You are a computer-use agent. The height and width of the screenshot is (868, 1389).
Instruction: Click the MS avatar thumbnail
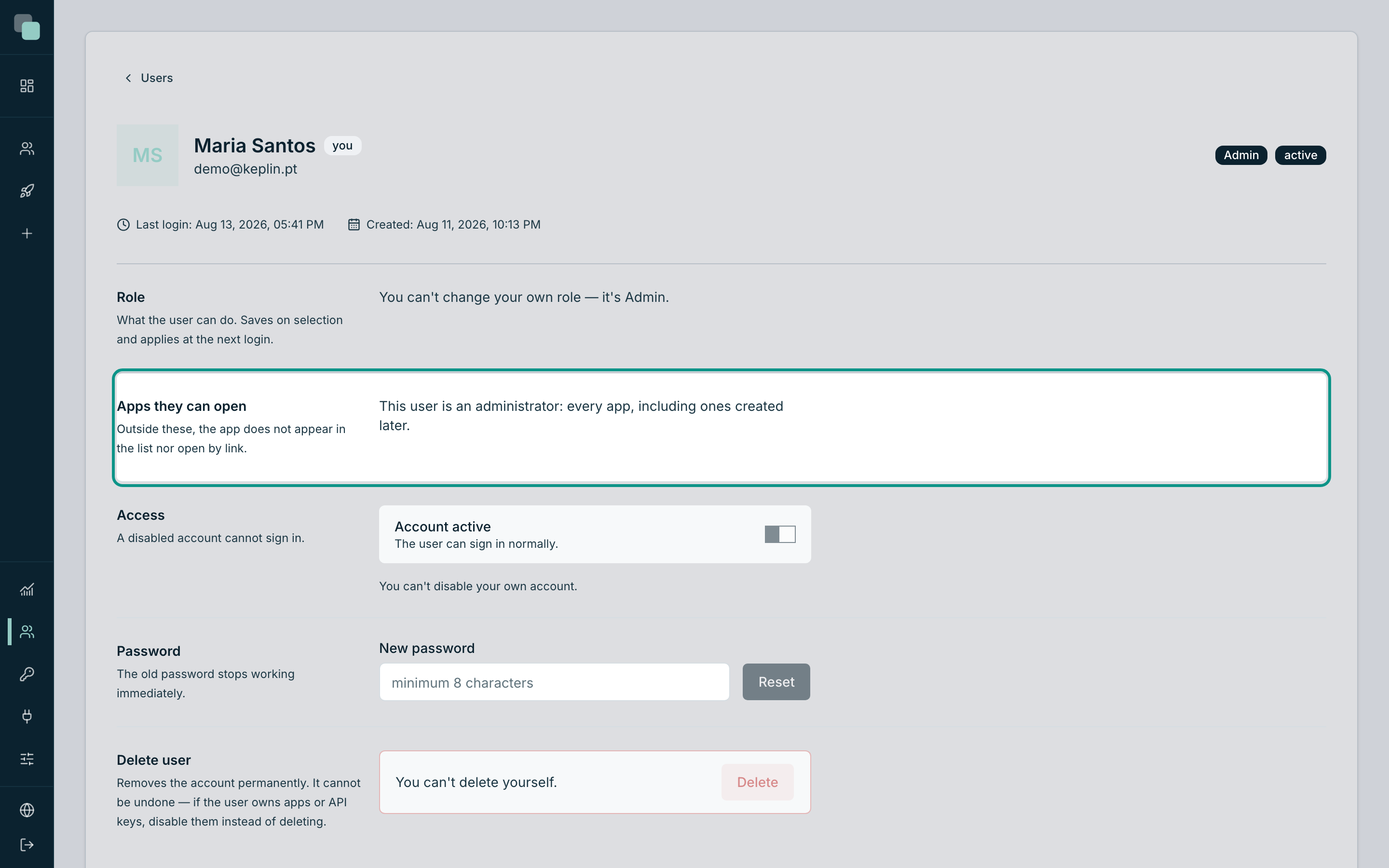[x=148, y=155]
